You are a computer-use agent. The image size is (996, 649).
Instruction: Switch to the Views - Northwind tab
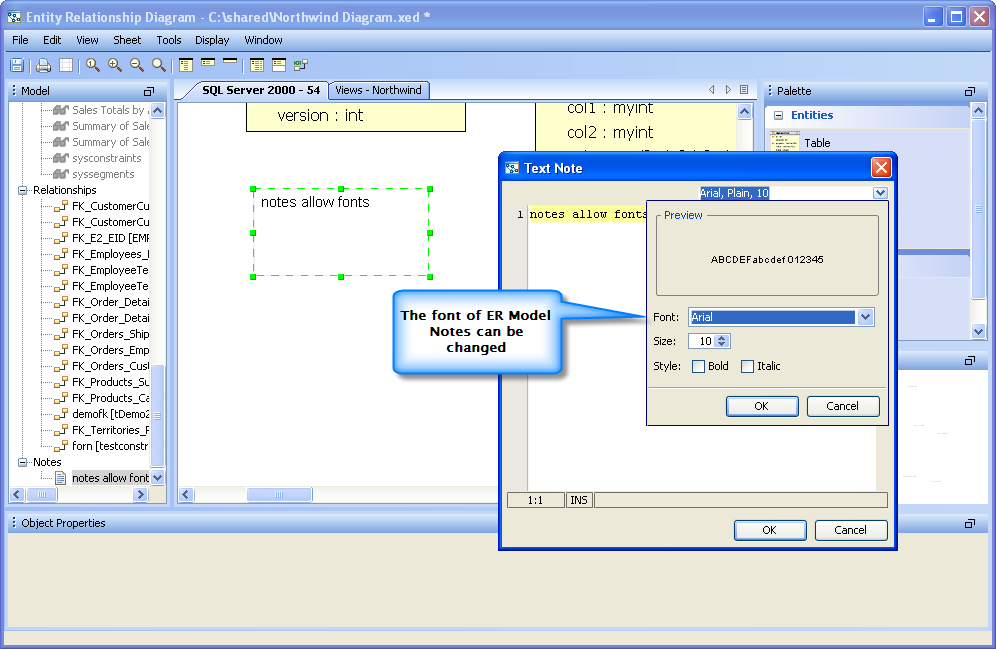click(x=379, y=90)
